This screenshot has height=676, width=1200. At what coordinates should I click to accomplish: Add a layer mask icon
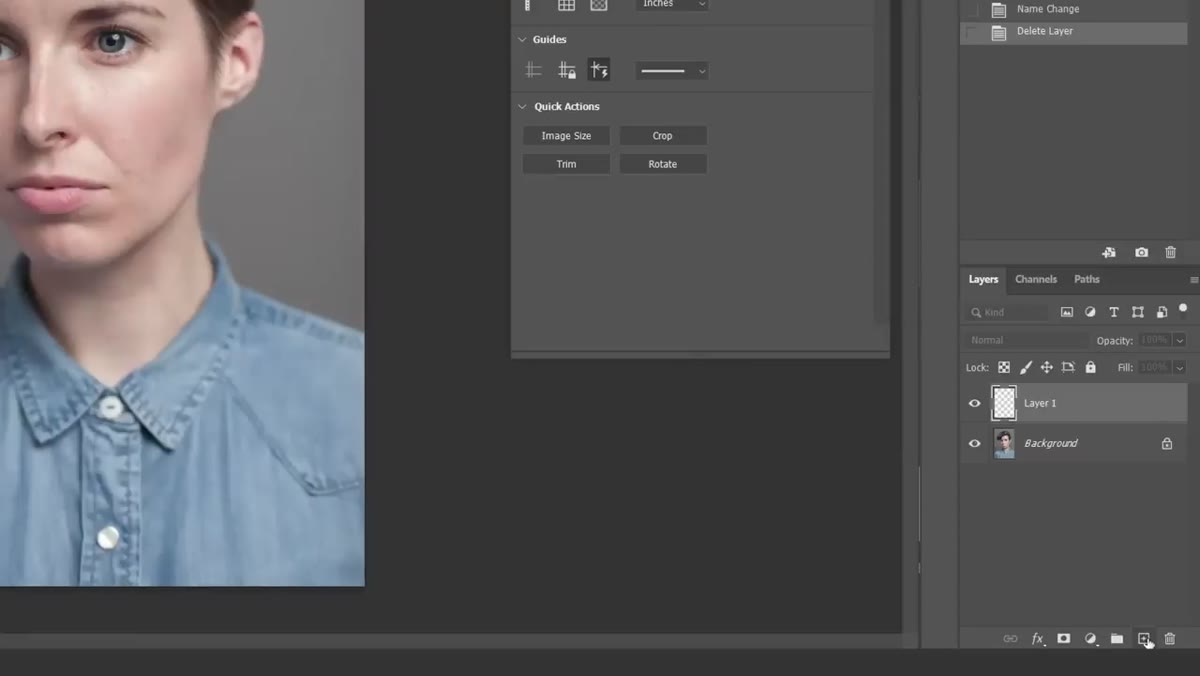pos(1064,639)
